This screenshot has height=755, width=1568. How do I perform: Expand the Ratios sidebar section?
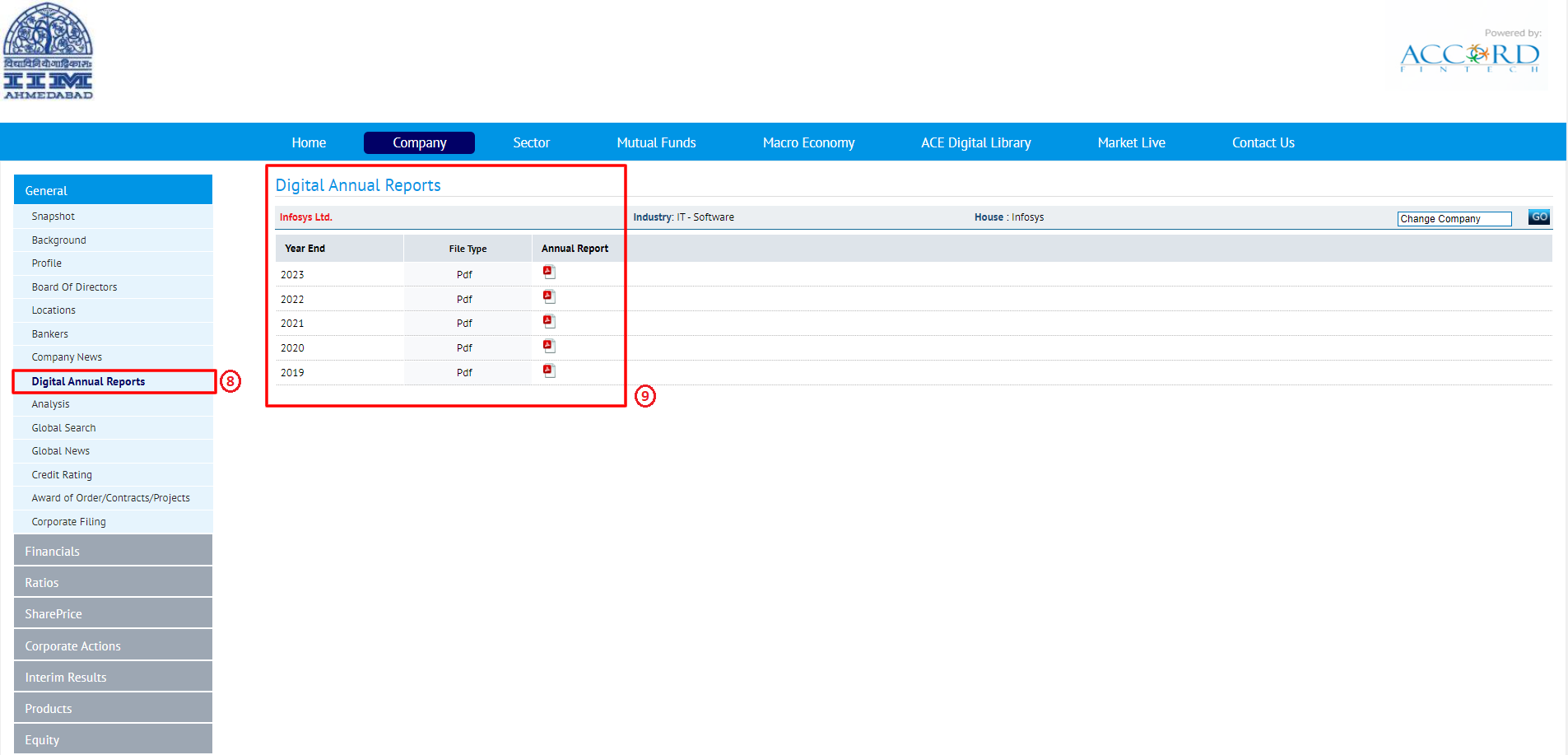(113, 581)
